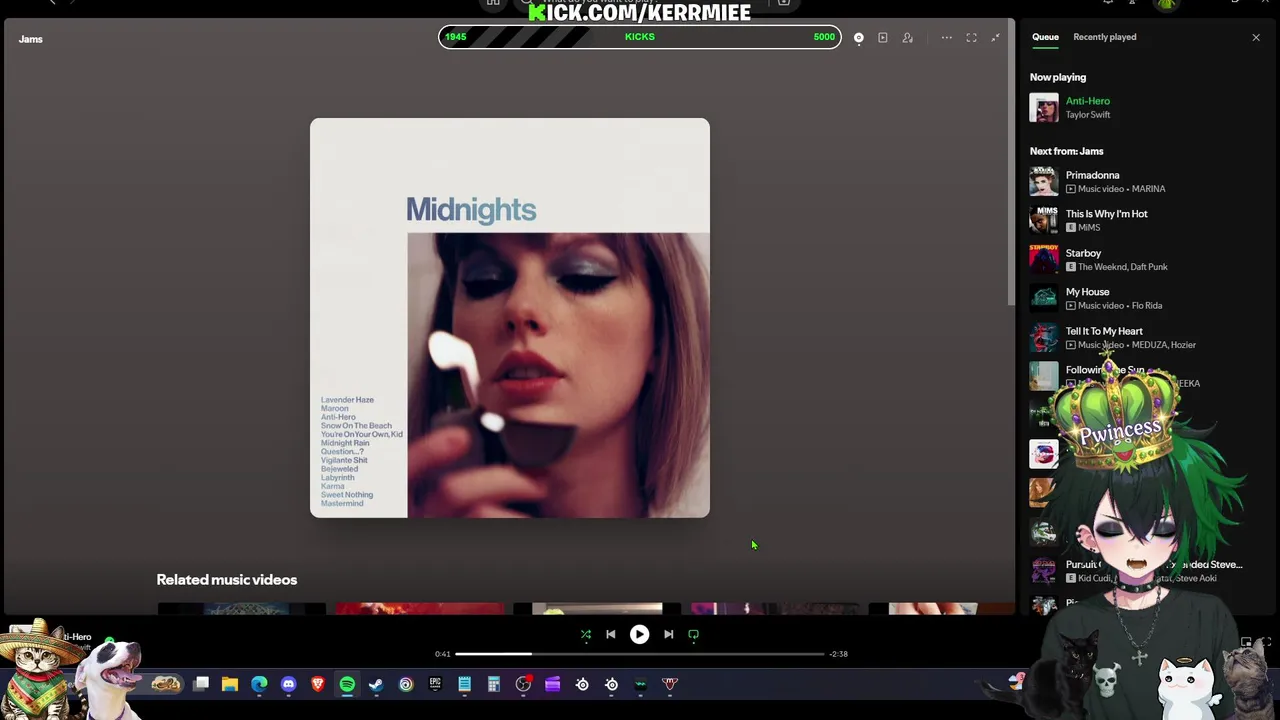This screenshot has height=720, width=1280.
Task: Switch to the Queue tab
Action: click(x=1045, y=37)
